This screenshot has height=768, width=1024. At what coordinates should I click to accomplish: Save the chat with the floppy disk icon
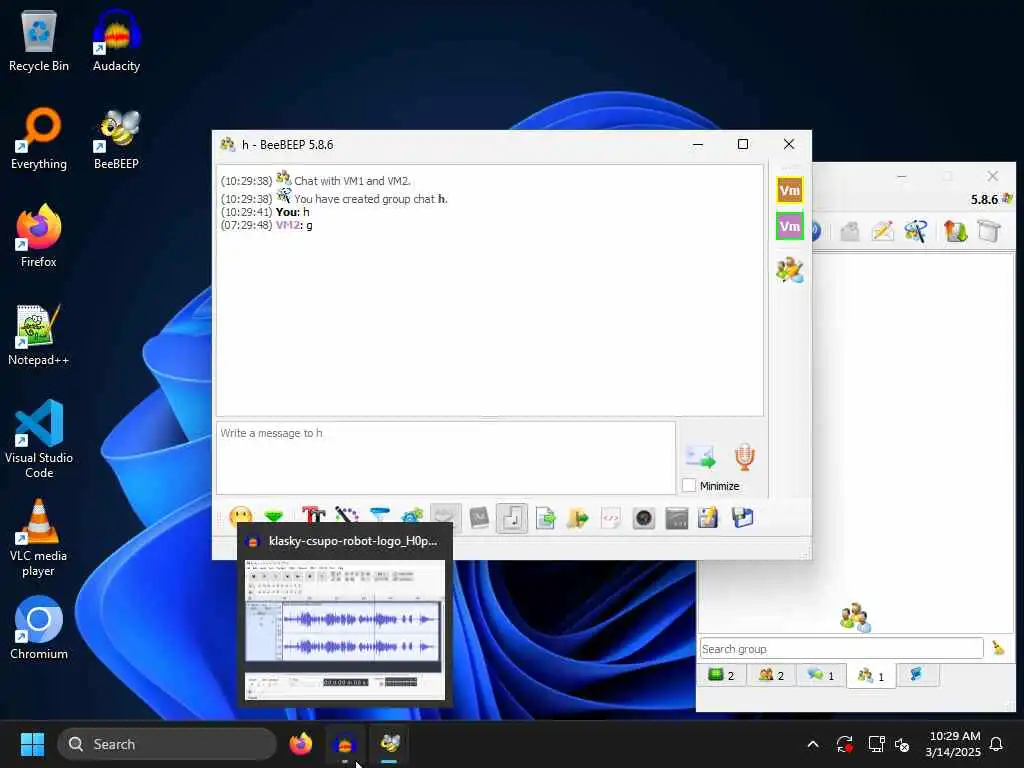[x=743, y=519]
